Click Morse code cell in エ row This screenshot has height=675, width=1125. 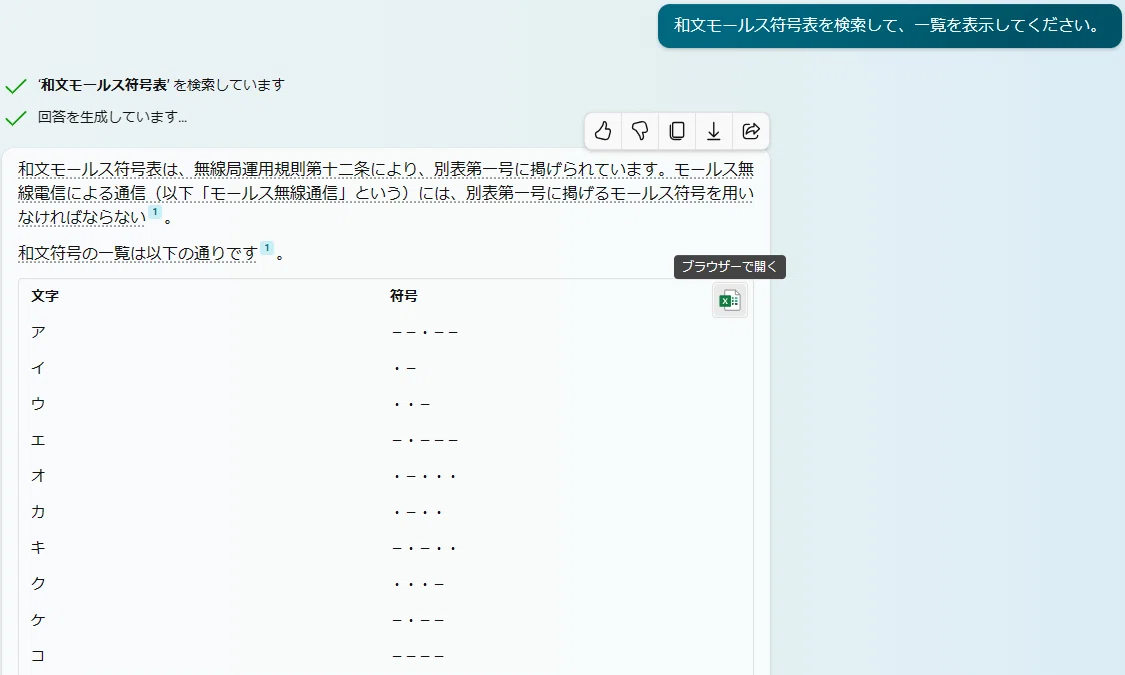click(x=425, y=440)
